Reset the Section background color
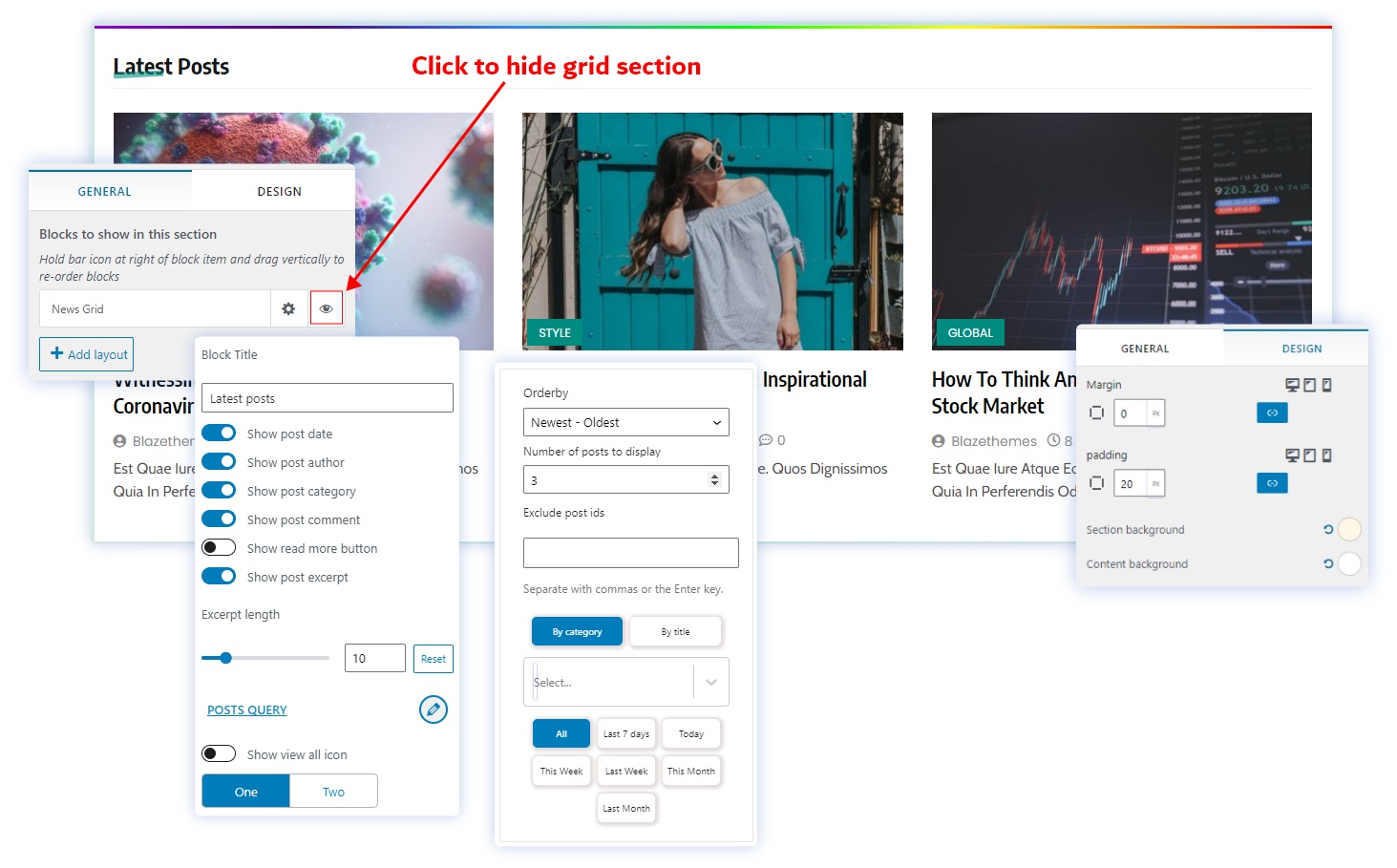This screenshot has width=1397, height=868. coord(1327,530)
